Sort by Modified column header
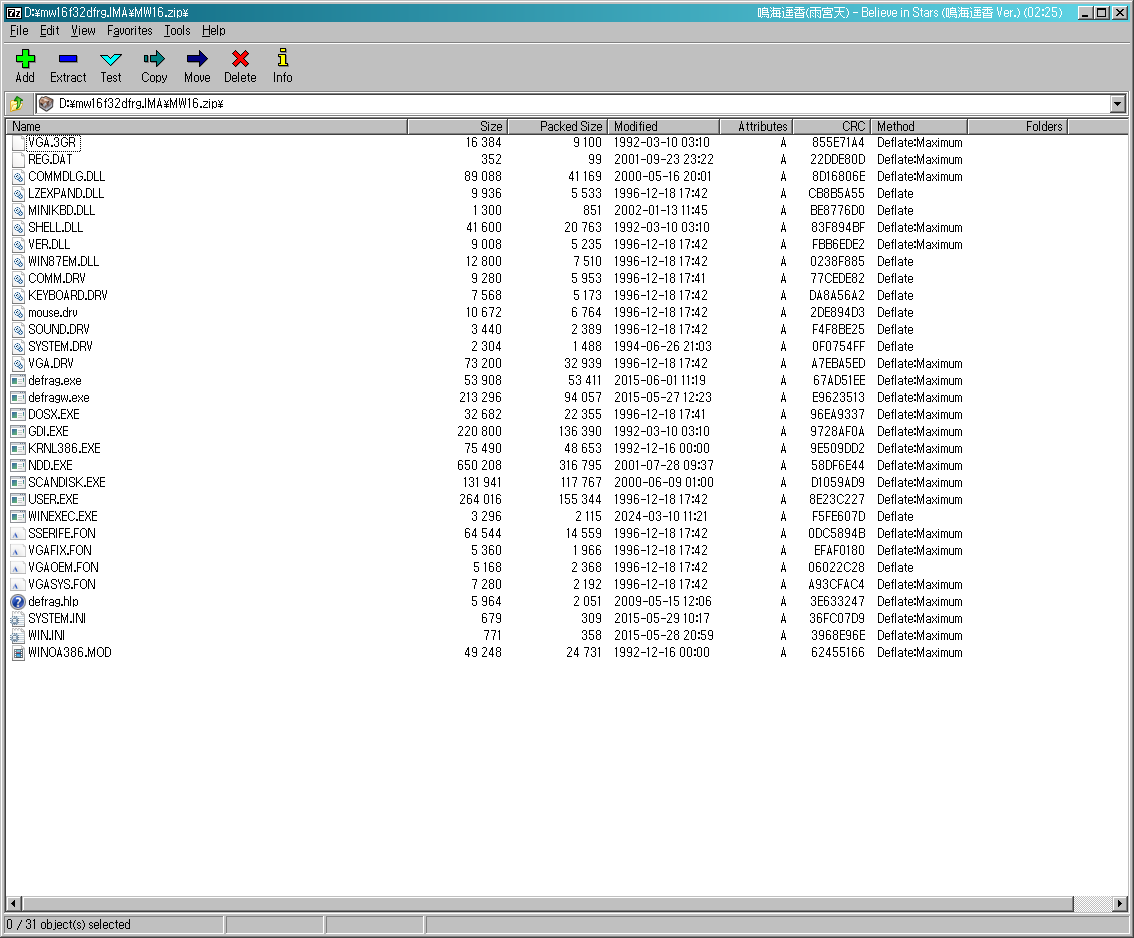Screen dimensions: 1134x938 [x=663, y=127]
